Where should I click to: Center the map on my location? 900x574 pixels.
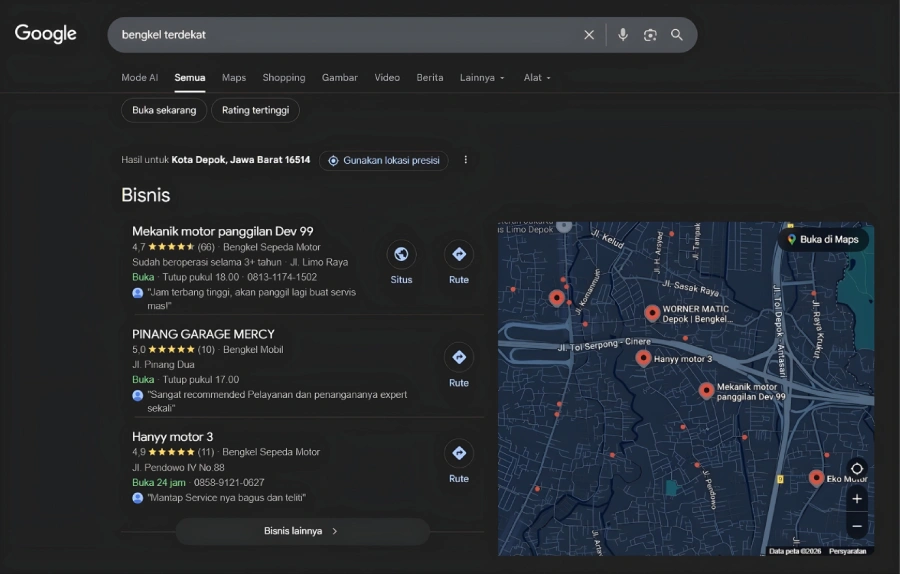click(856, 468)
